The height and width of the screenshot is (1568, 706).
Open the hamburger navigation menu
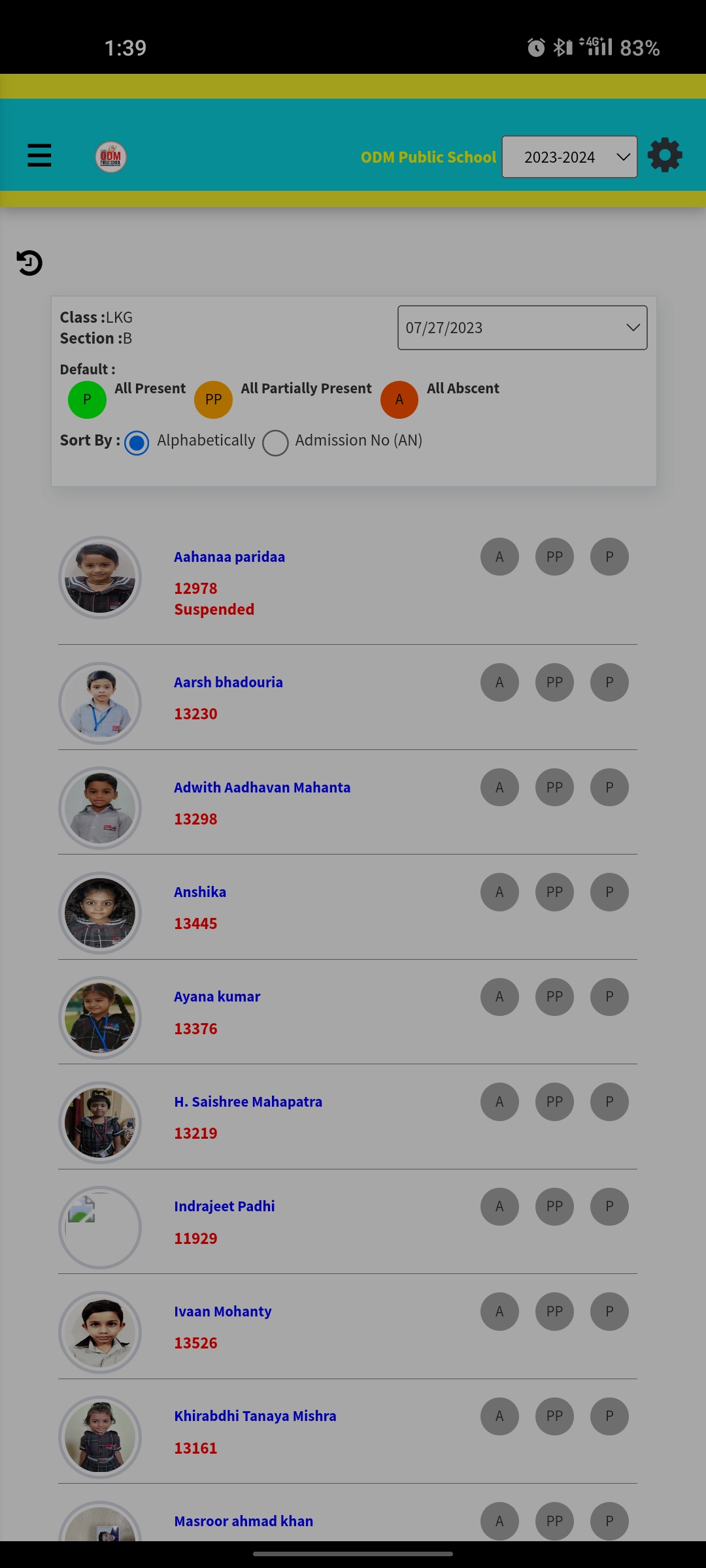click(39, 155)
